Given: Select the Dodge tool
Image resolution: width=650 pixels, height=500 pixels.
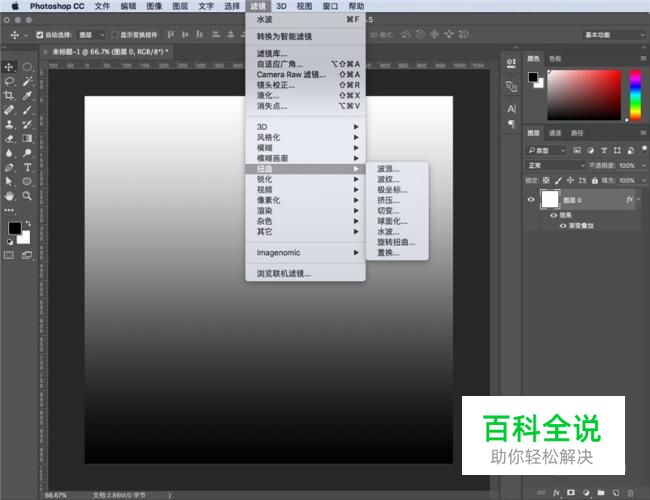Looking at the screenshot, I should coord(27,153).
